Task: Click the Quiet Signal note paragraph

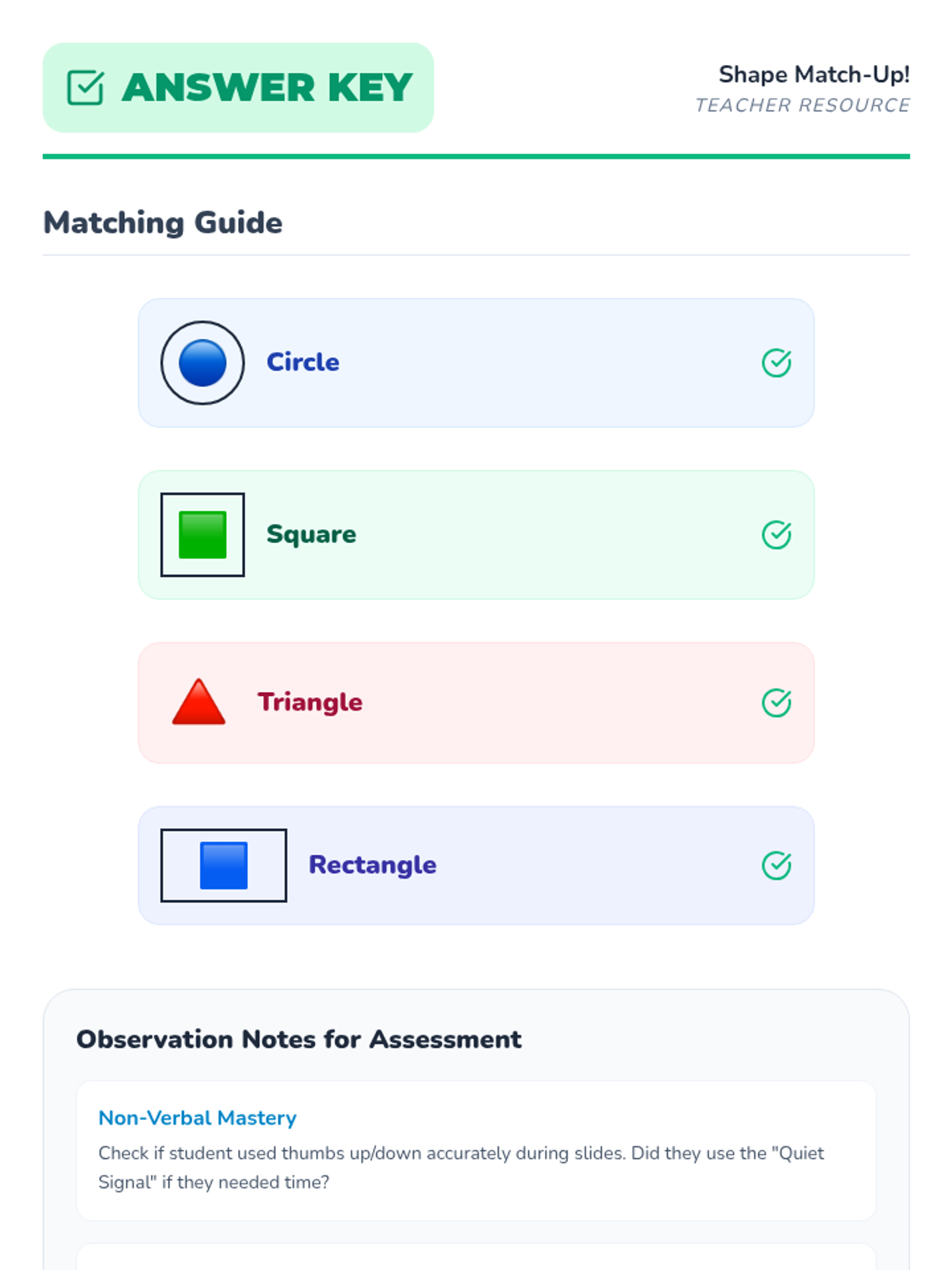Action: pyautogui.click(x=461, y=1168)
